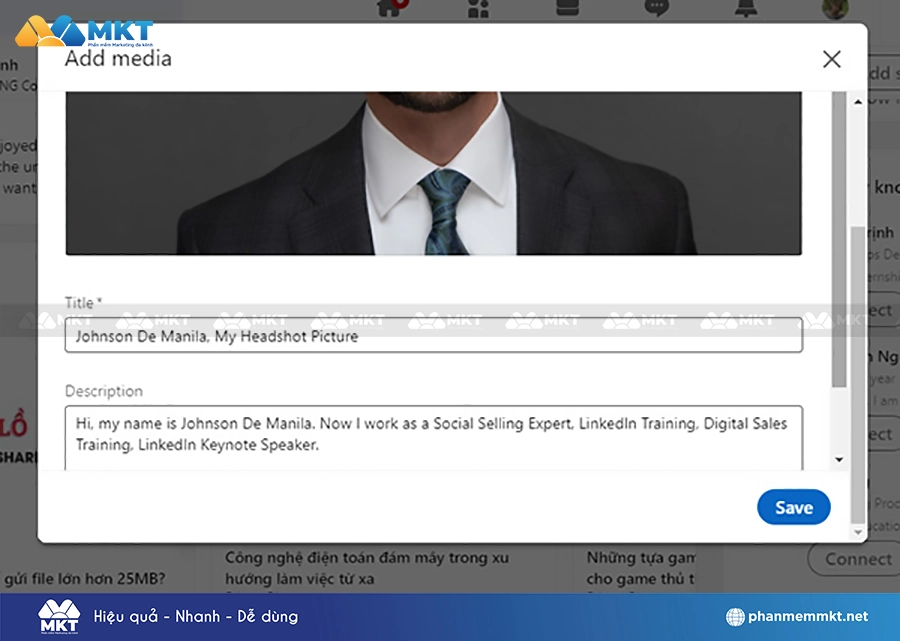Open "Những tựa game" article link
This screenshot has width=900, height=641.
point(640,568)
